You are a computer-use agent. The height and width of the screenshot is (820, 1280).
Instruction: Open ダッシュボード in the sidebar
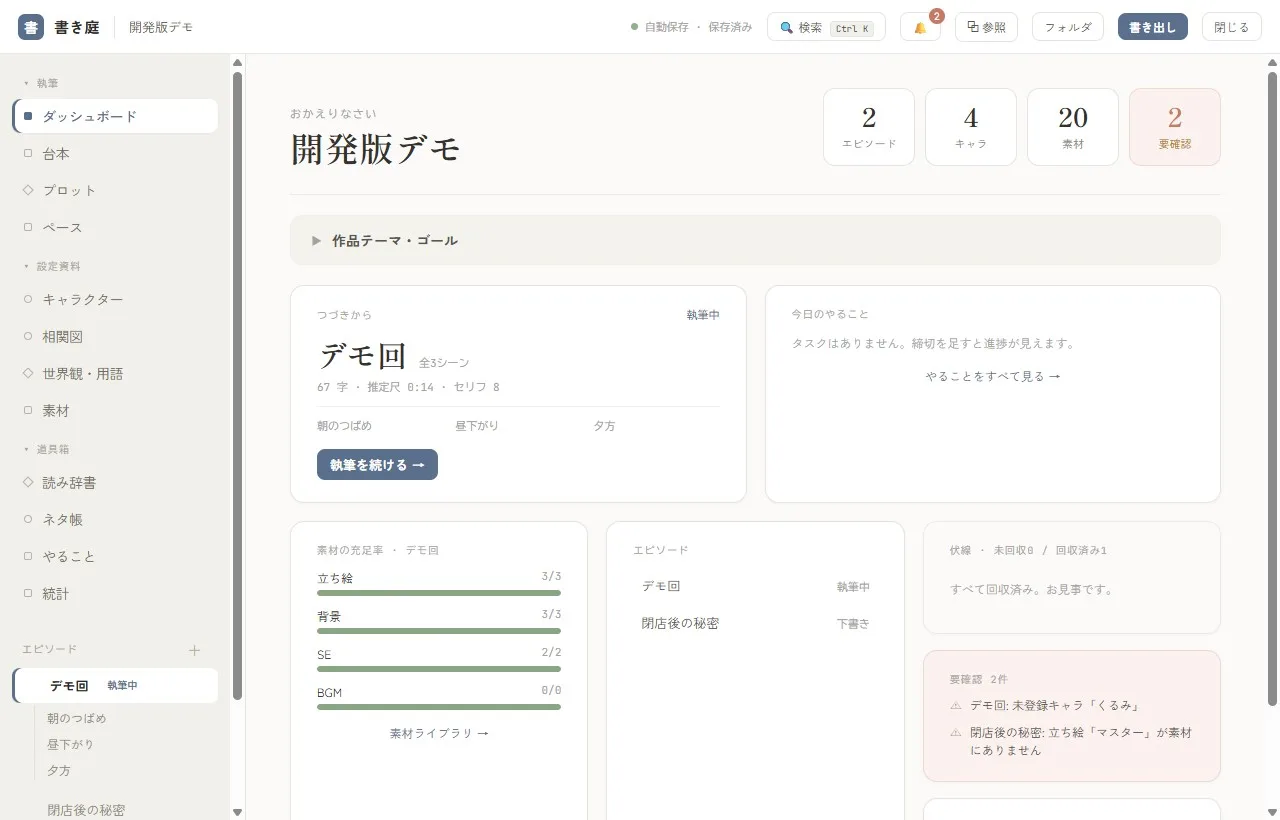click(x=115, y=116)
